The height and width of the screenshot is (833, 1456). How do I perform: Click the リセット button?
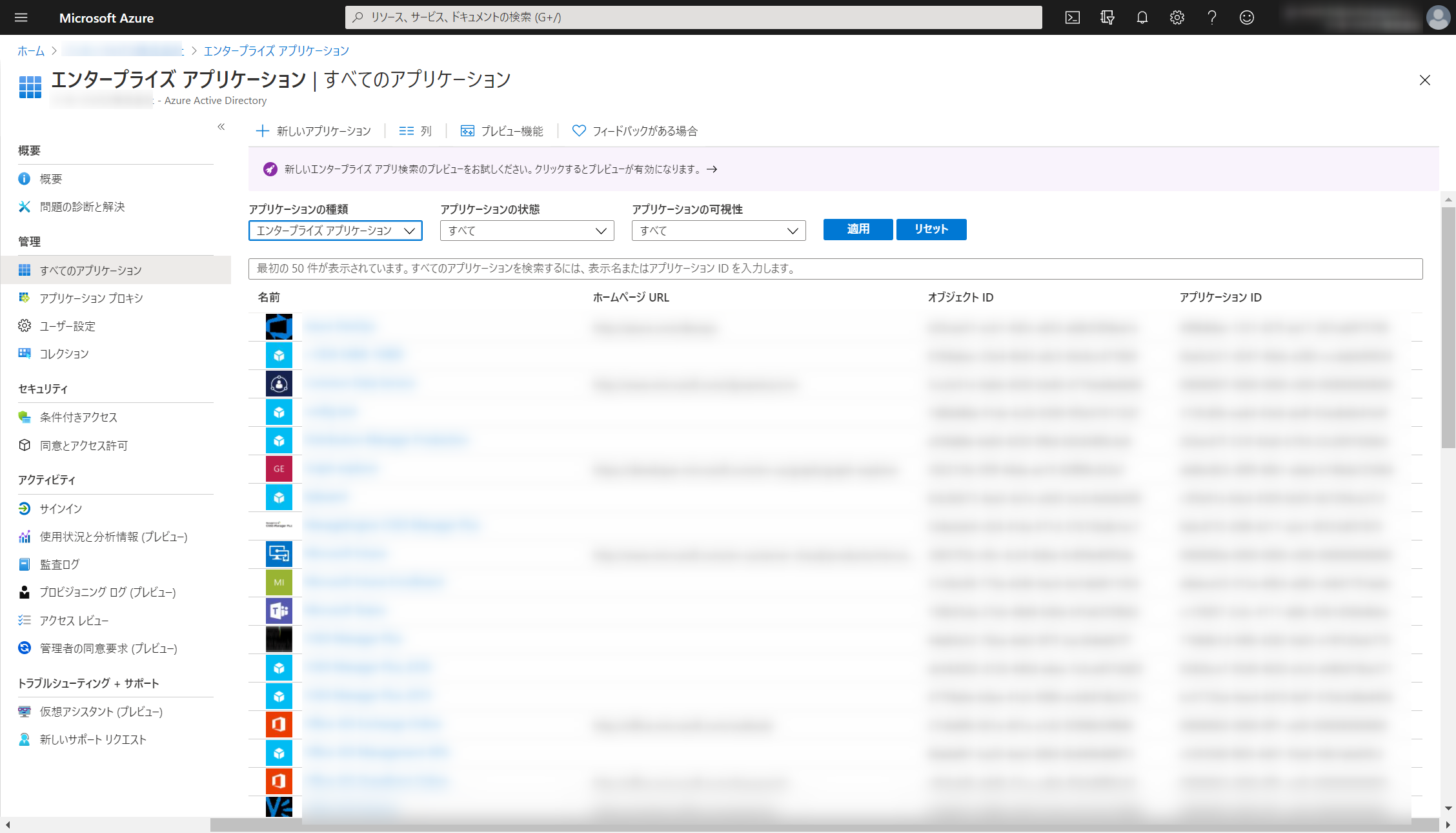point(931,229)
